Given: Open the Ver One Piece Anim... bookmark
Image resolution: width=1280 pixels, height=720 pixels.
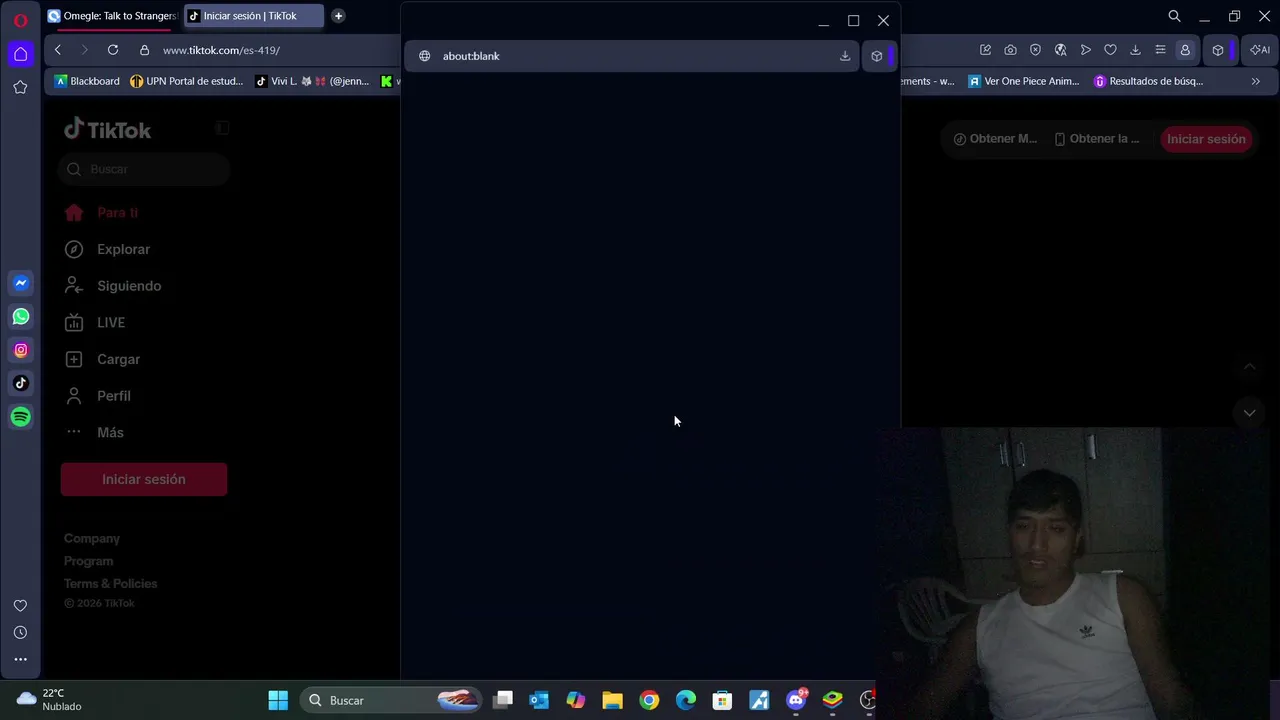Looking at the screenshot, I should pos(1024,81).
